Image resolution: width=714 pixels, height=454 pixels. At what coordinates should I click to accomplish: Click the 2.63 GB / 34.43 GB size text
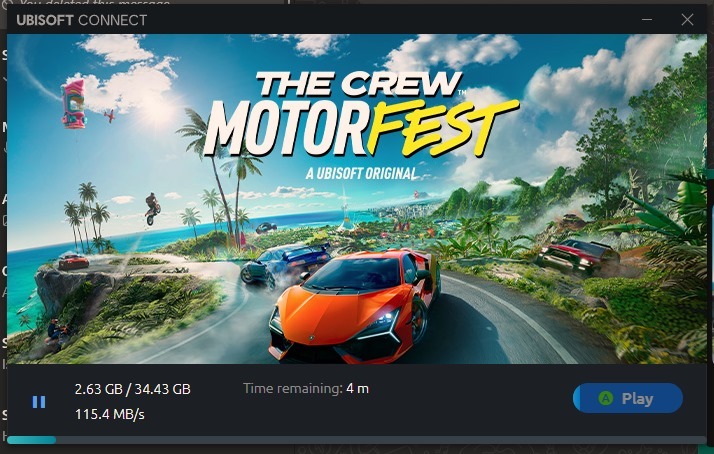133,389
